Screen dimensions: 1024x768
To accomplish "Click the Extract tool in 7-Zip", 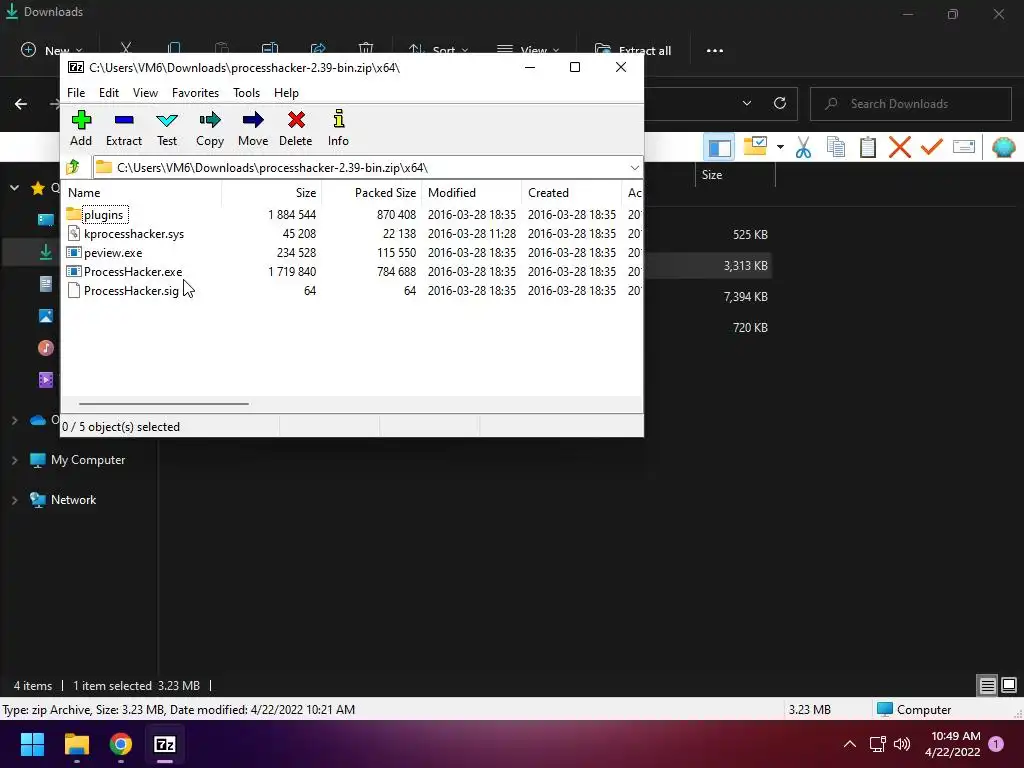I will tap(123, 128).
